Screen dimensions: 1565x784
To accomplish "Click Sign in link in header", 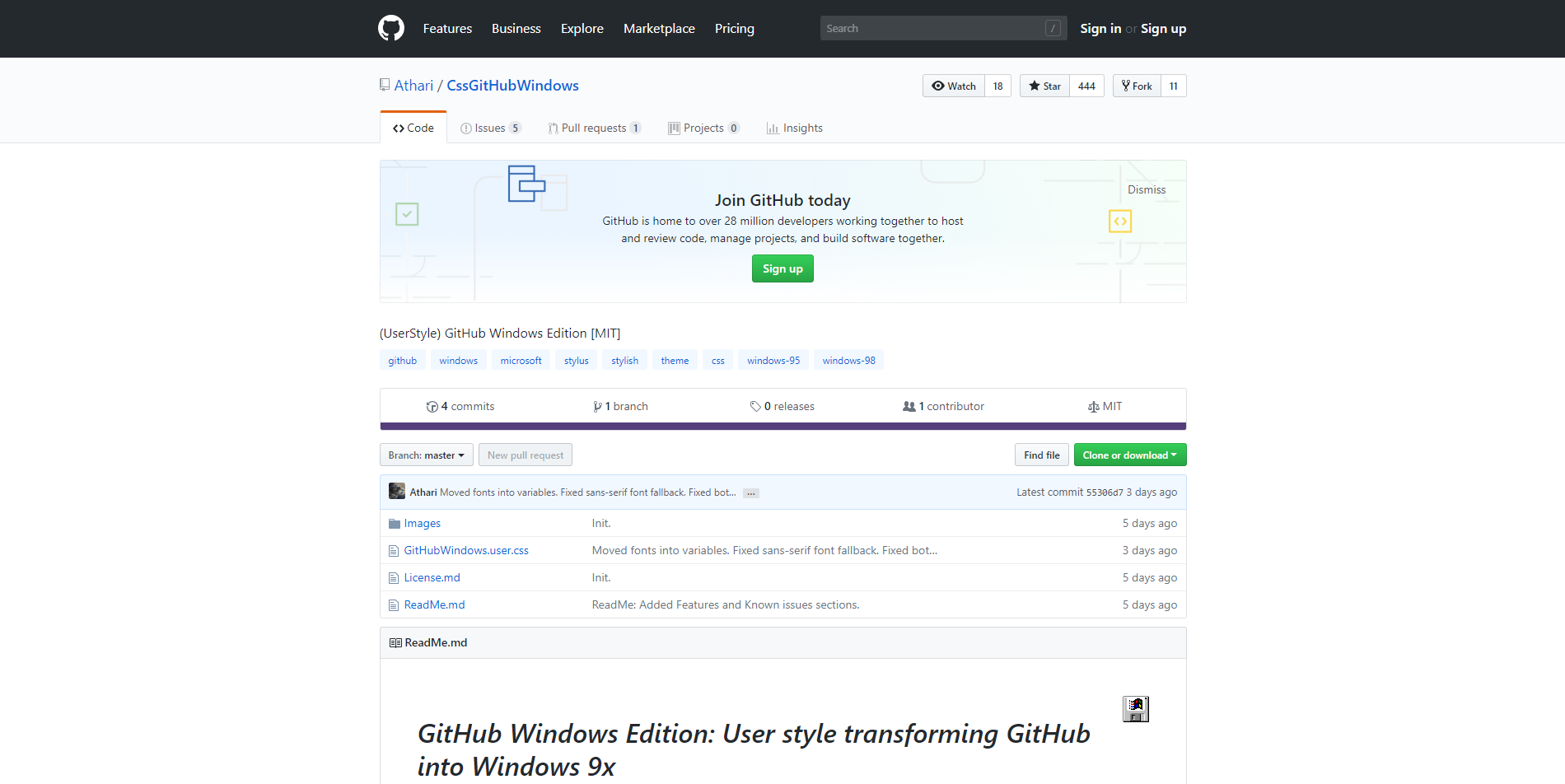I will pyautogui.click(x=1100, y=28).
